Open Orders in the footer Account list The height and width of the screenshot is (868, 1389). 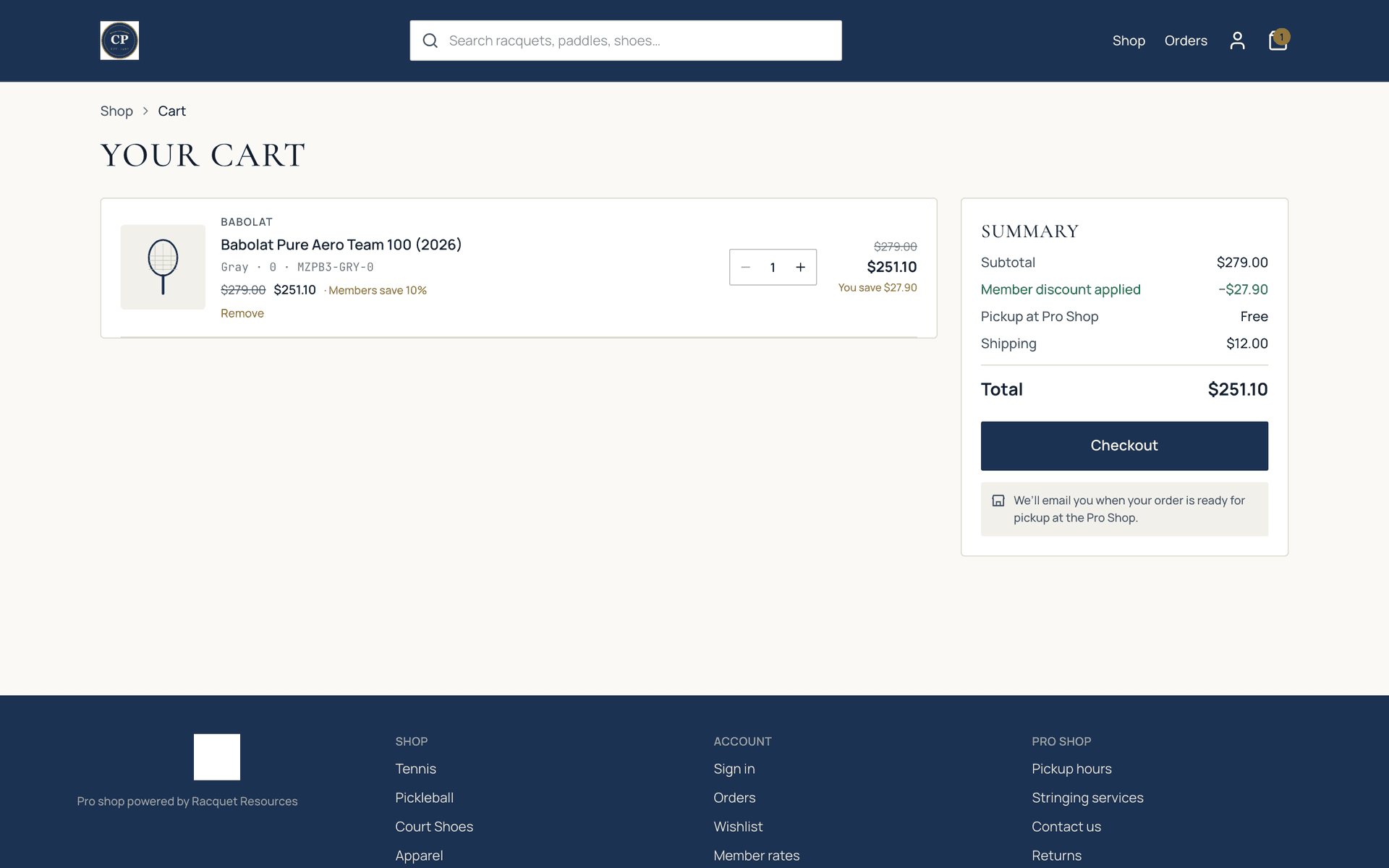(x=734, y=798)
